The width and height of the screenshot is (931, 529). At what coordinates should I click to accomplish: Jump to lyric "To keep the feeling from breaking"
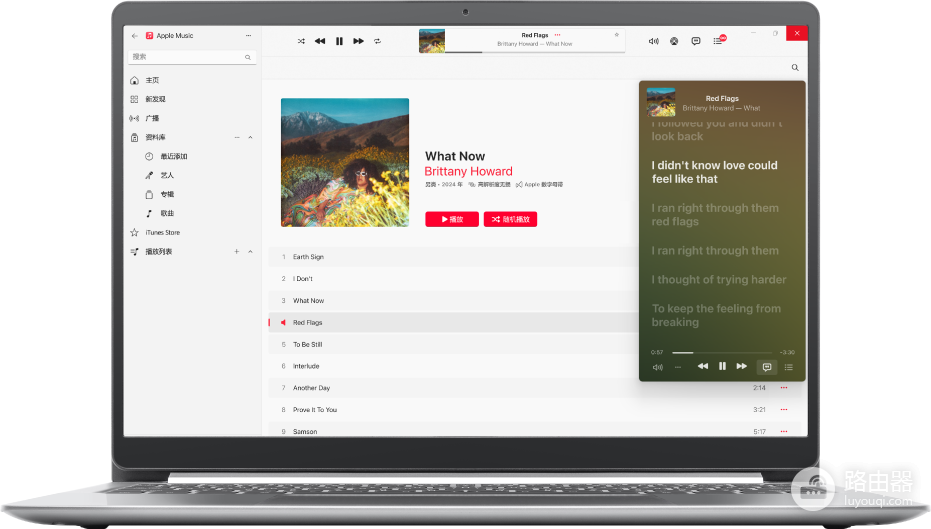tap(716, 315)
